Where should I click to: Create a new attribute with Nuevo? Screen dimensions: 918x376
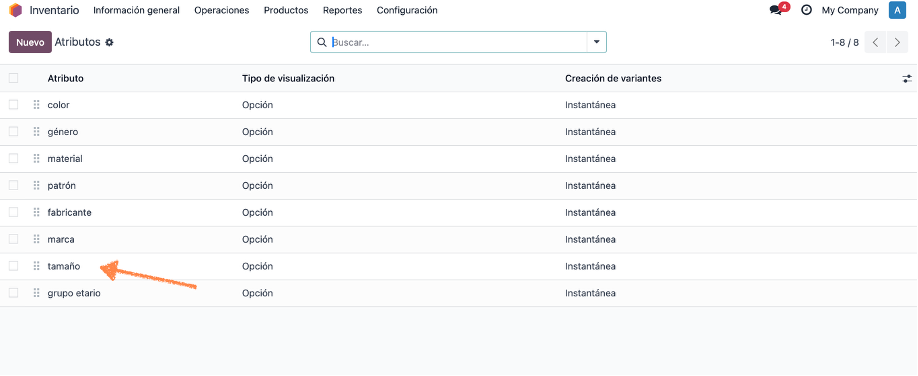point(30,42)
